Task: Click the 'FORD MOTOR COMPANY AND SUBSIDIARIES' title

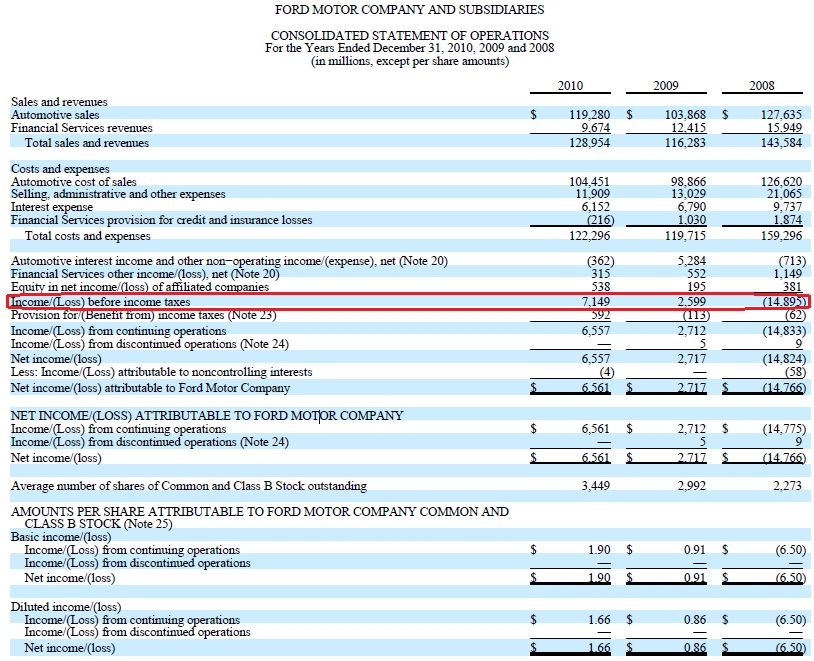Action: 410,10
